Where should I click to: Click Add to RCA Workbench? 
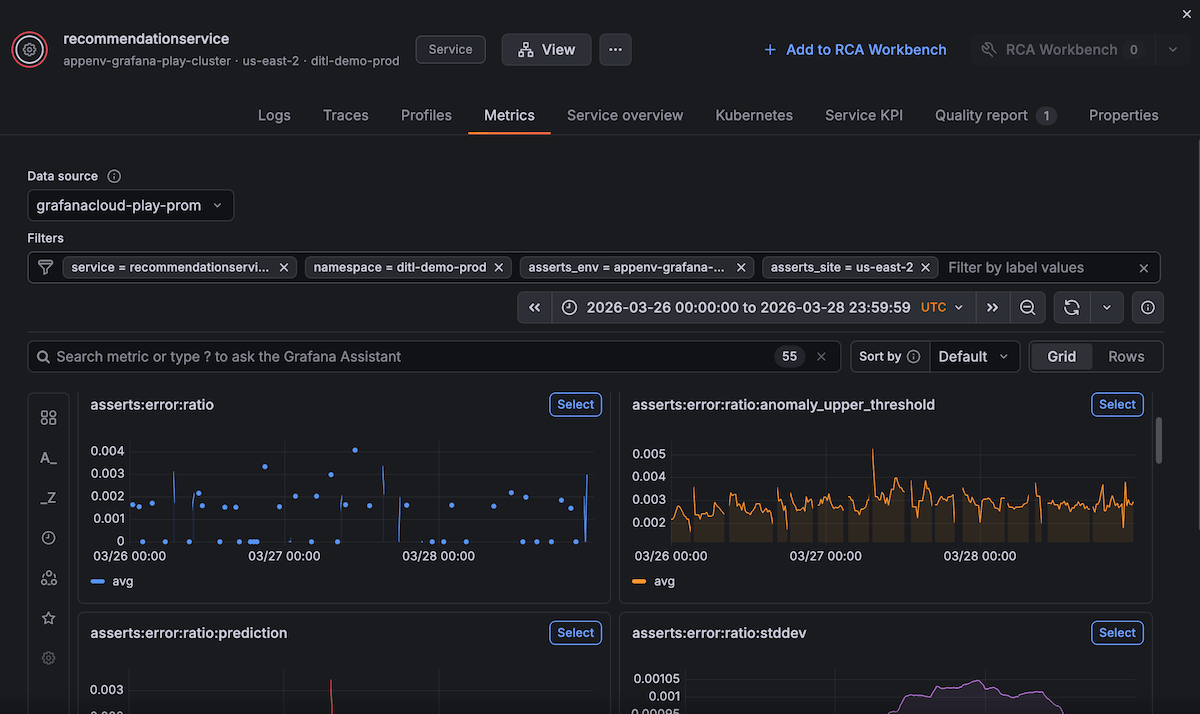pos(854,49)
